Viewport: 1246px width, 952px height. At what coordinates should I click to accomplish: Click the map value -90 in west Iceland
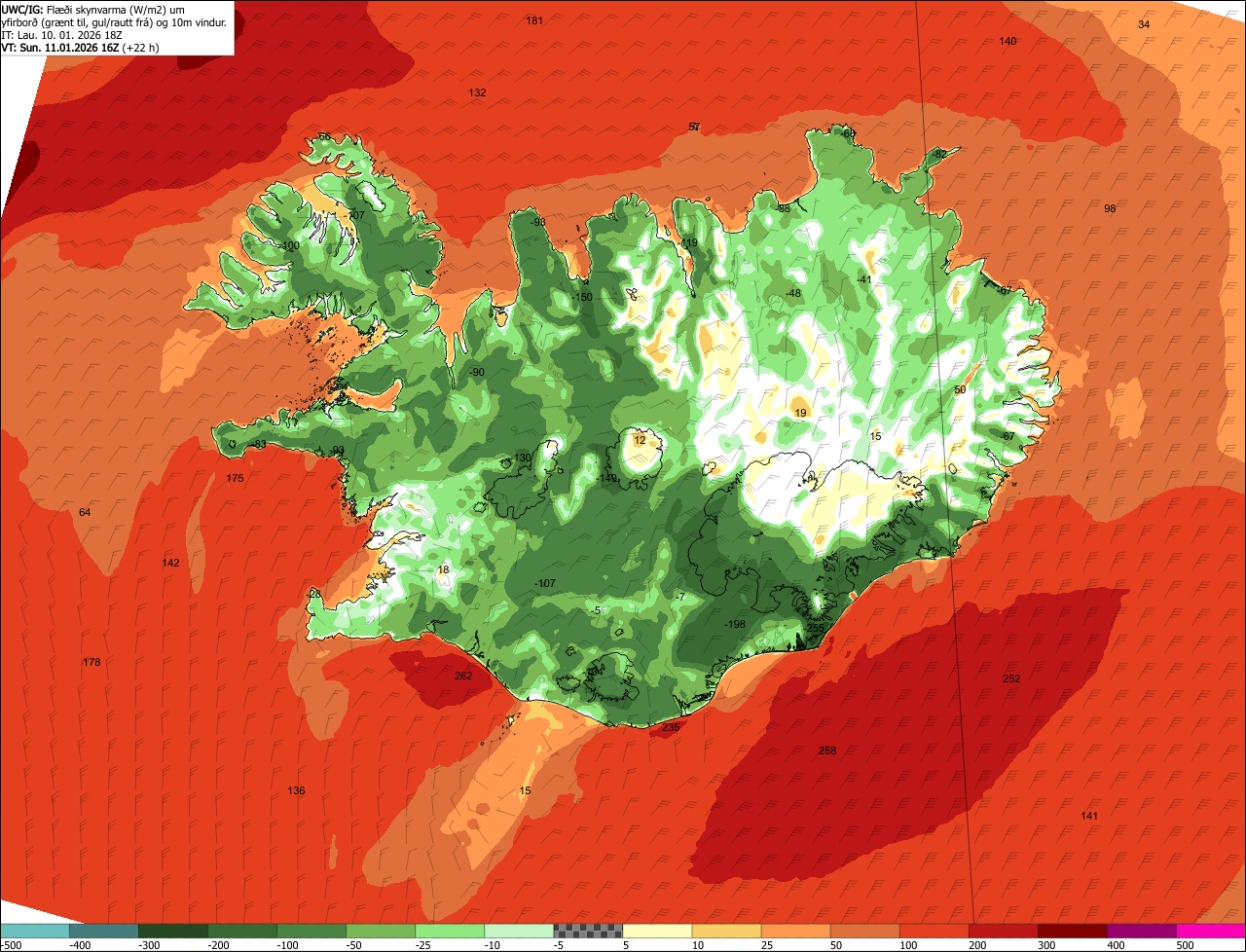[x=476, y=372]
